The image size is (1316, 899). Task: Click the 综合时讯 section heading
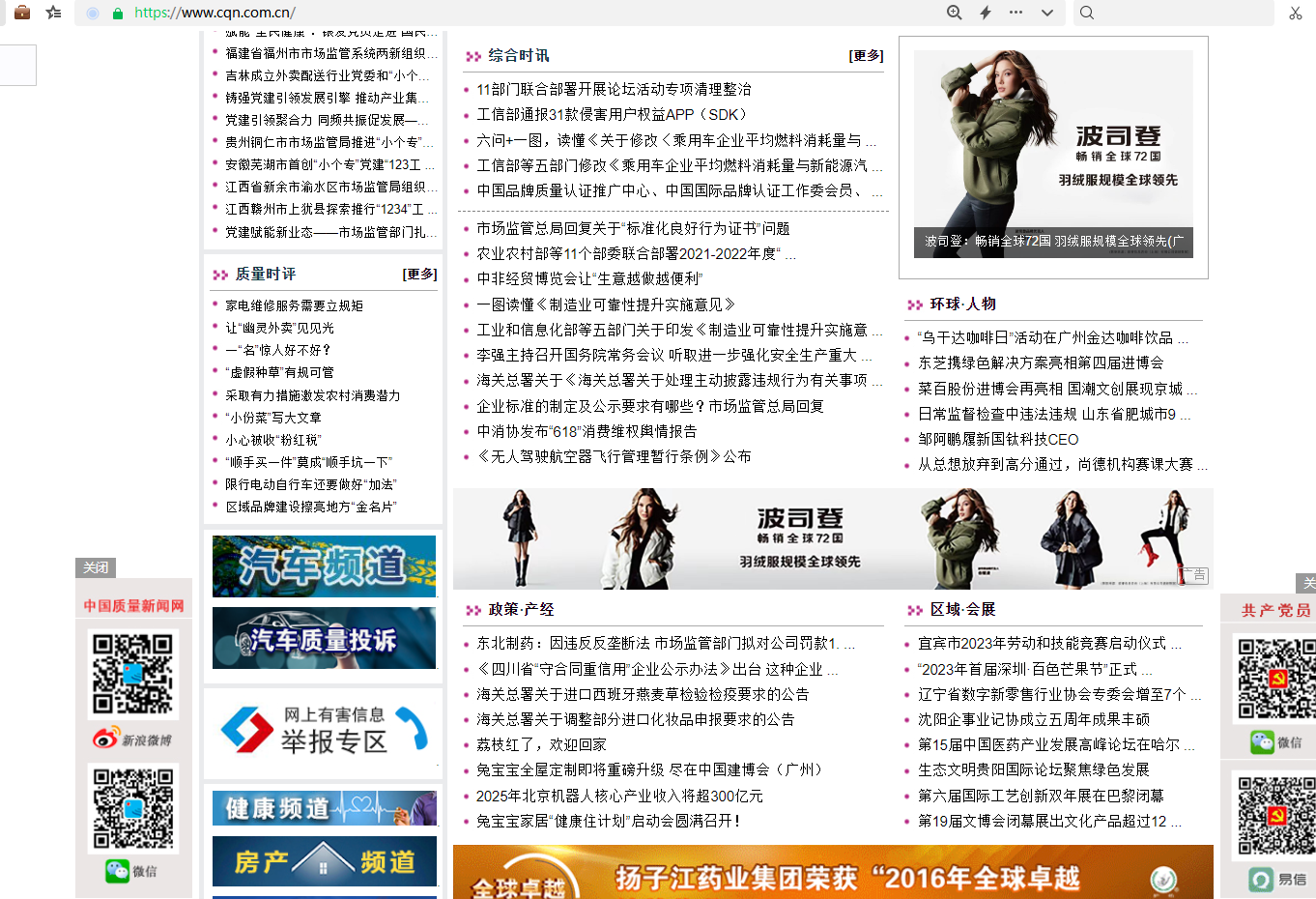518,56
